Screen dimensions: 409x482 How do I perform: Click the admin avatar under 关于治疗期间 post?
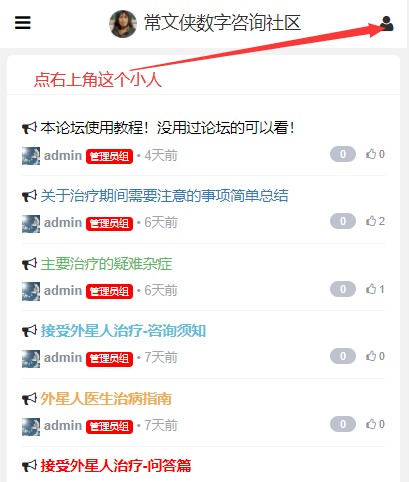31,223
